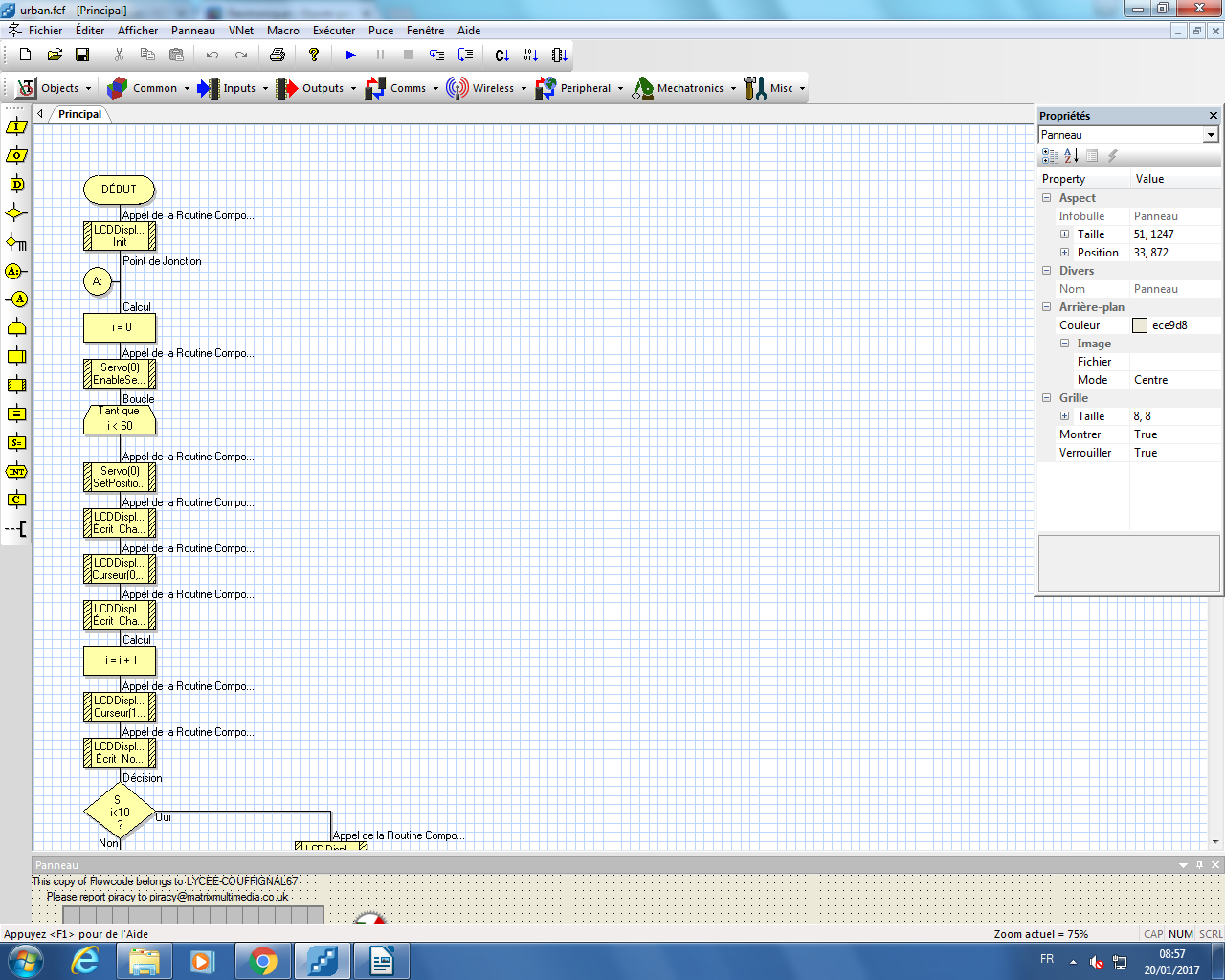This screenshot has height=980, width=1225.
Task: Launch Google Chrome from the taskbar
Action: click(x=262, y=960)
